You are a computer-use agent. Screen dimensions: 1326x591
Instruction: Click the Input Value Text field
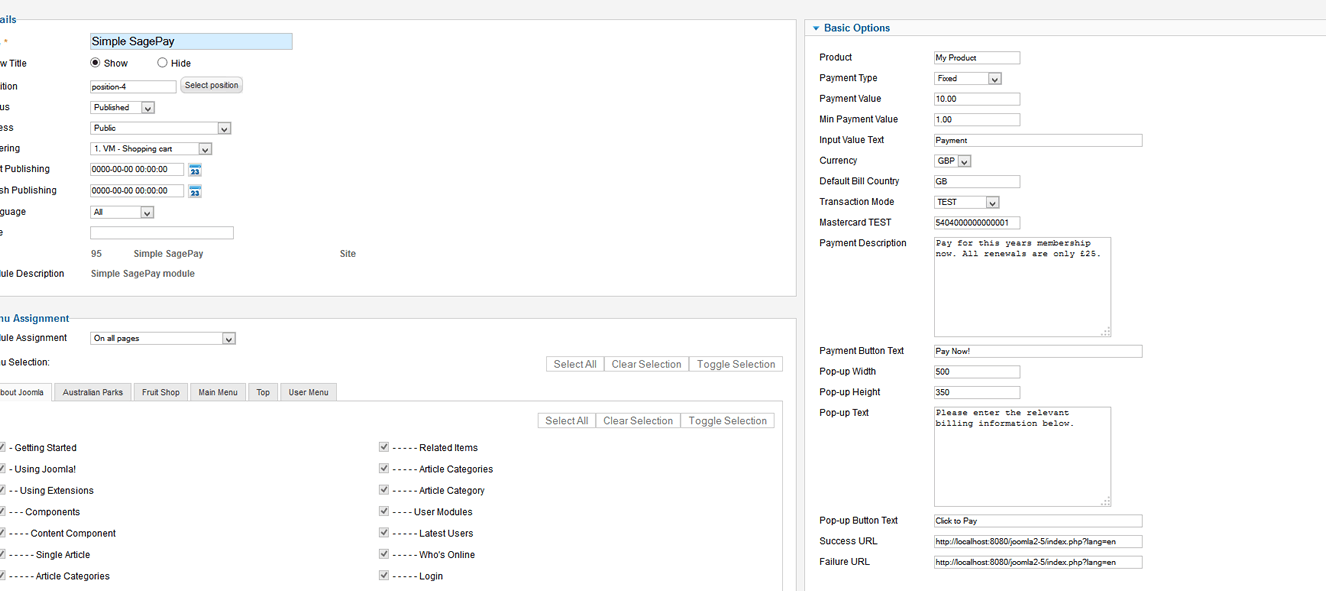point(1038,141)
